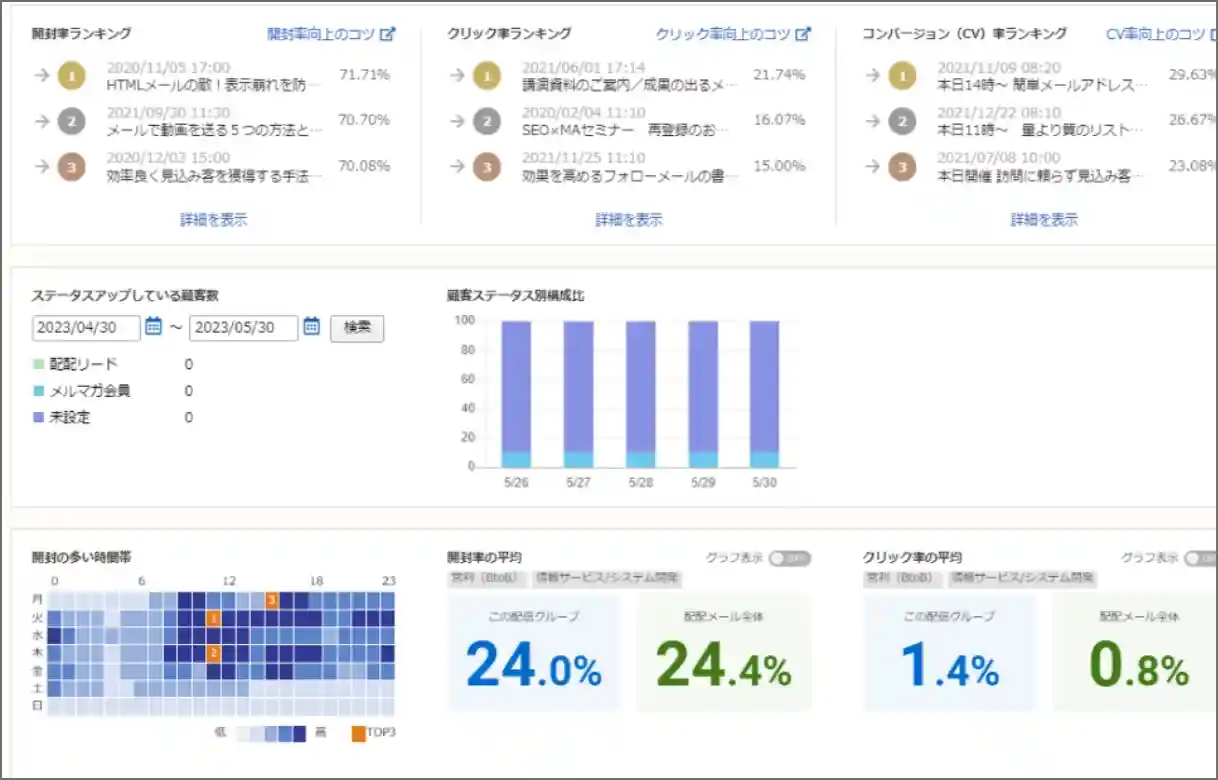
Task: Expand the arrow beside second クリック率ランキング entry
Action: point(457,121)
